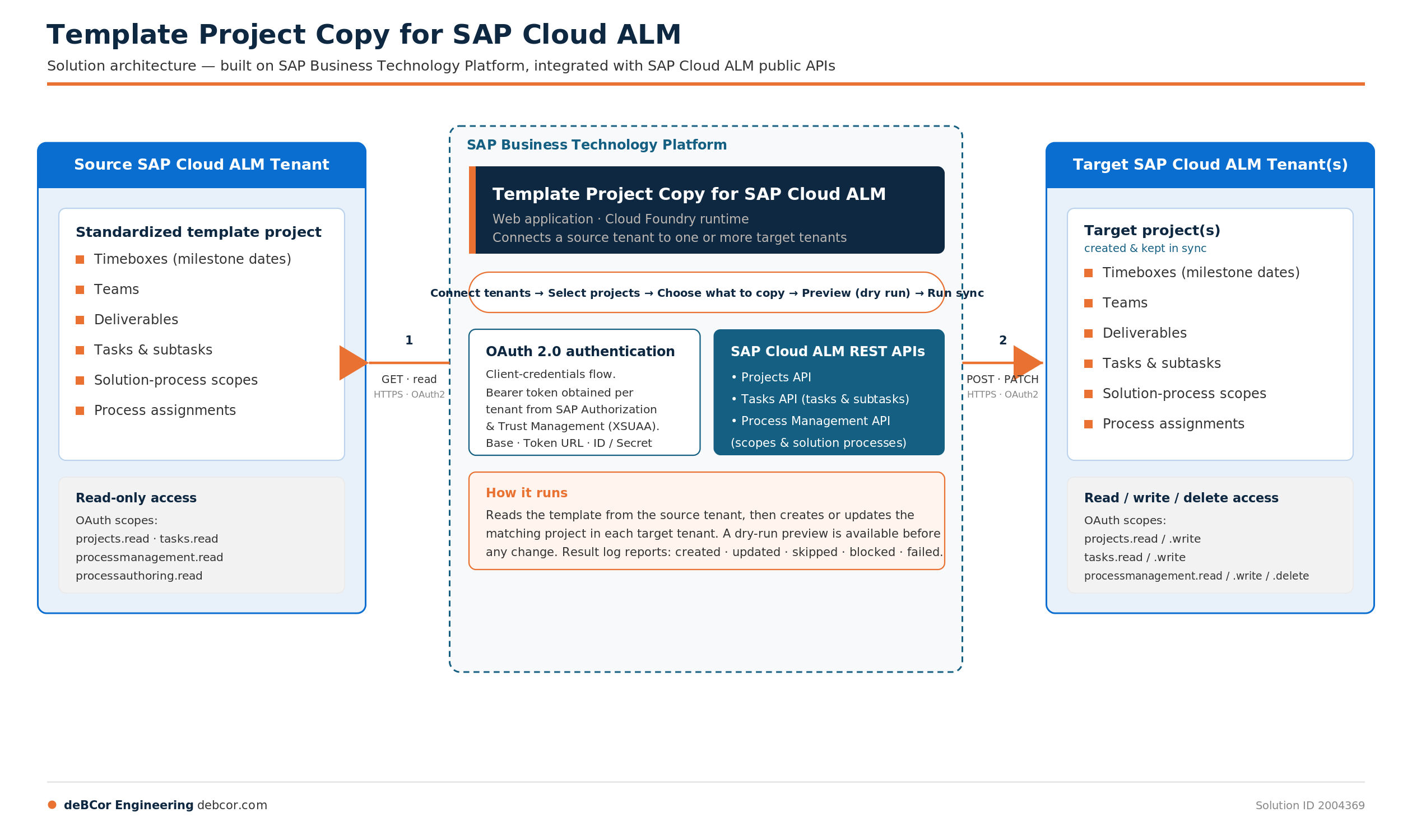Click "Target project(s)" heading

(x=1151, y=230)
